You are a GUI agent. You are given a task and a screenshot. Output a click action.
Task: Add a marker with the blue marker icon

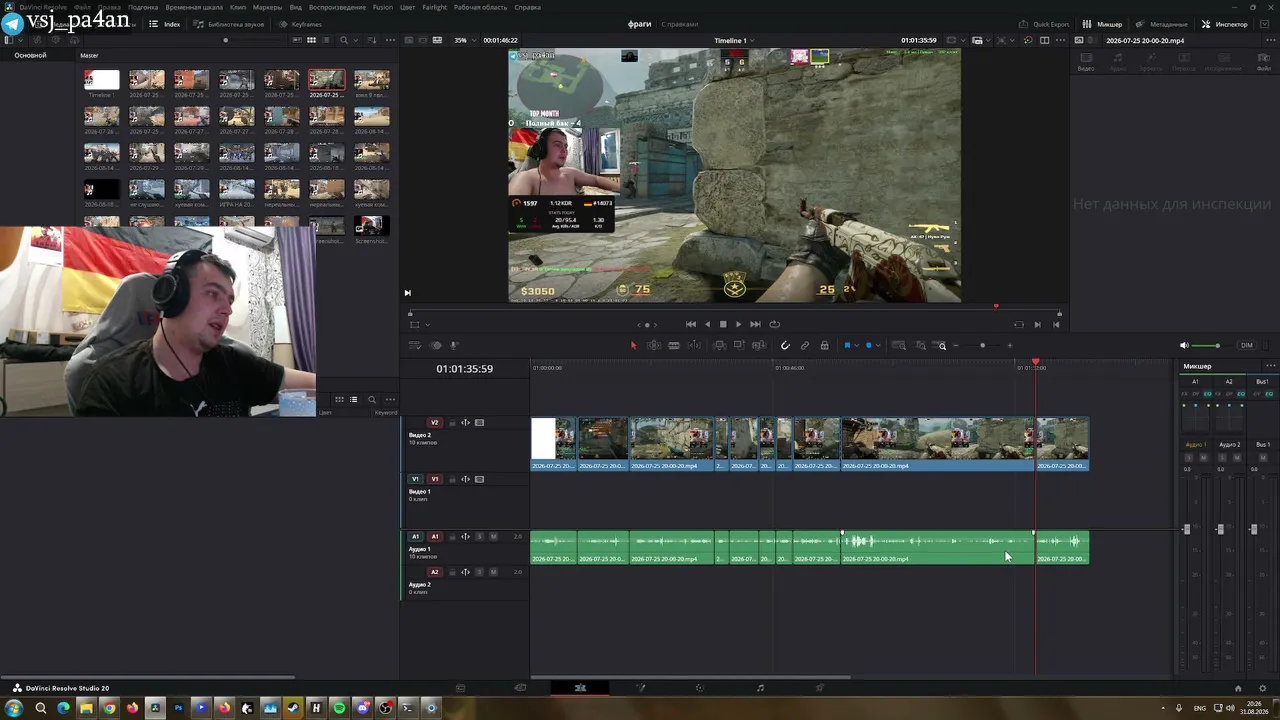click(x=868, y=345)
